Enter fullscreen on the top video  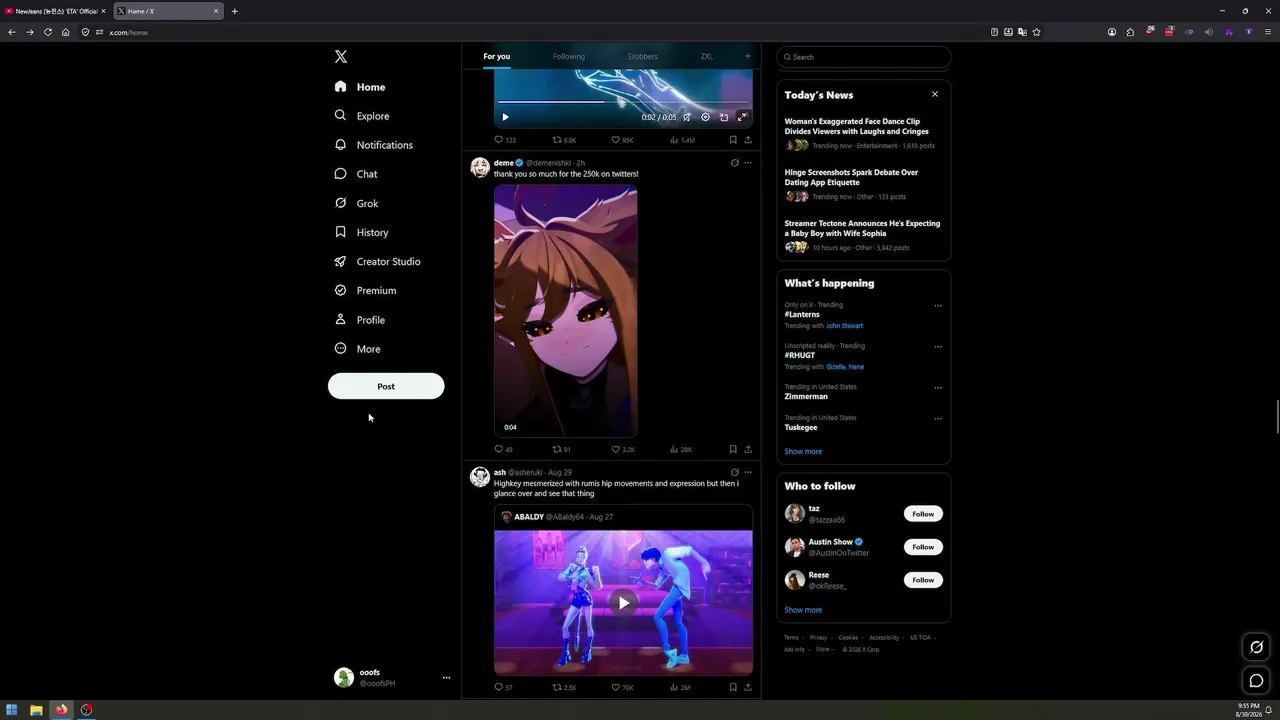742,117
